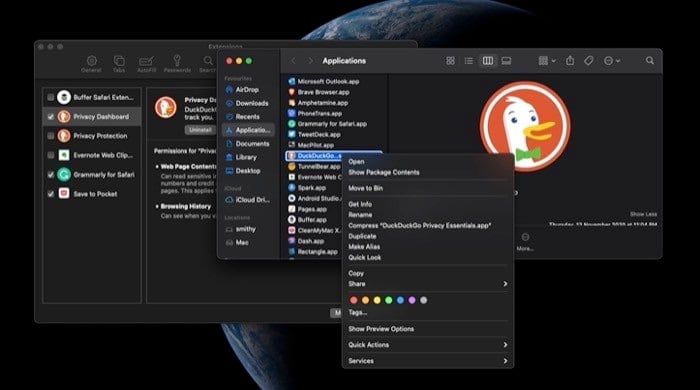
Task: Open Recents in the Finder sidebar
Action: coord(247,116)
